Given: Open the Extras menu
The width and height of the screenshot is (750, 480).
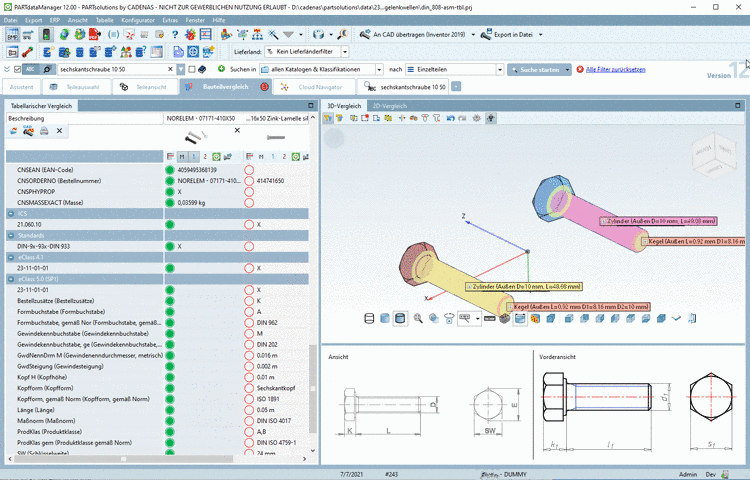Looking at the screenshot, I should (x=170, y=21).
